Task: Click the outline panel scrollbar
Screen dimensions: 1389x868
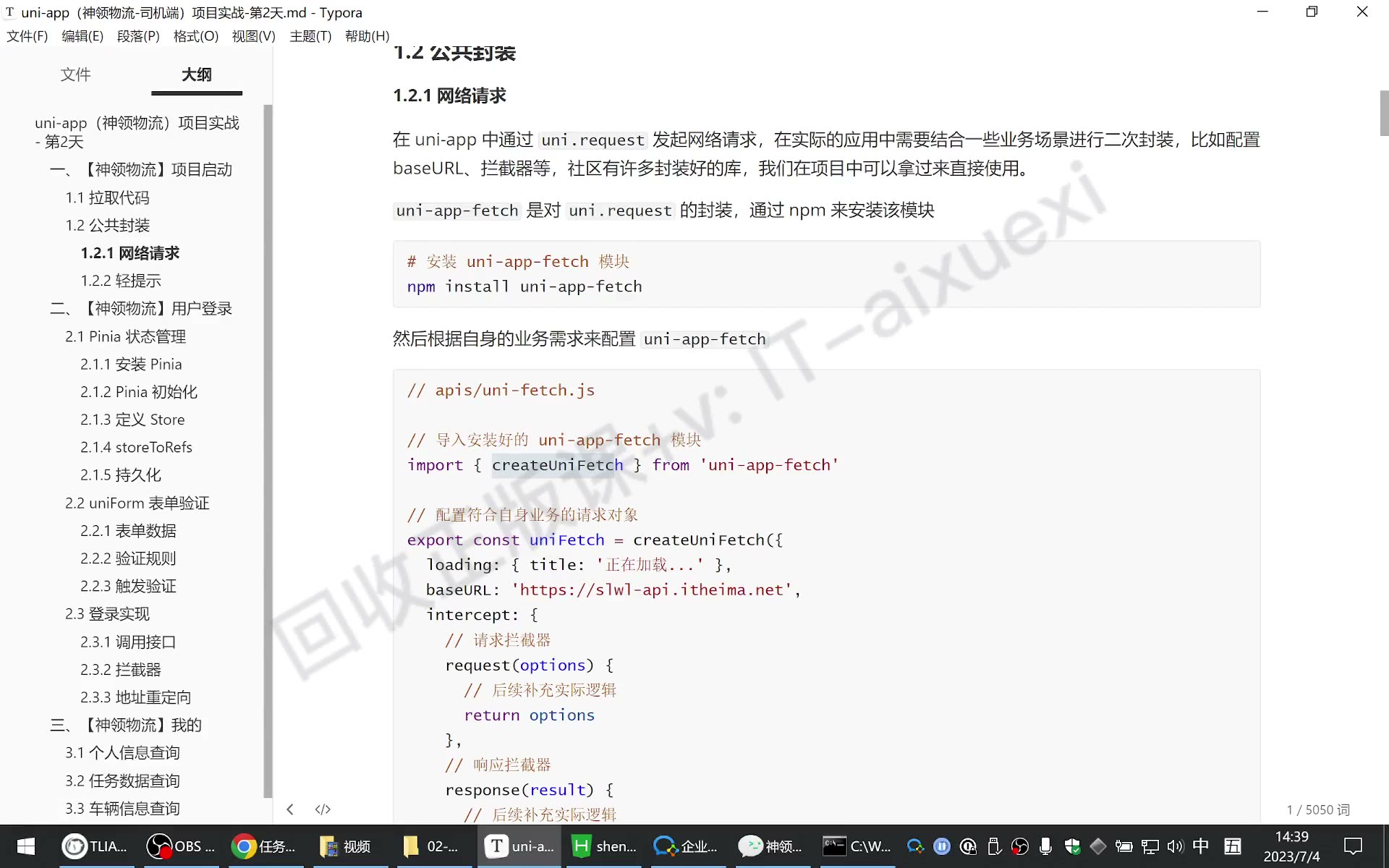Action: (x=268, y=451)
